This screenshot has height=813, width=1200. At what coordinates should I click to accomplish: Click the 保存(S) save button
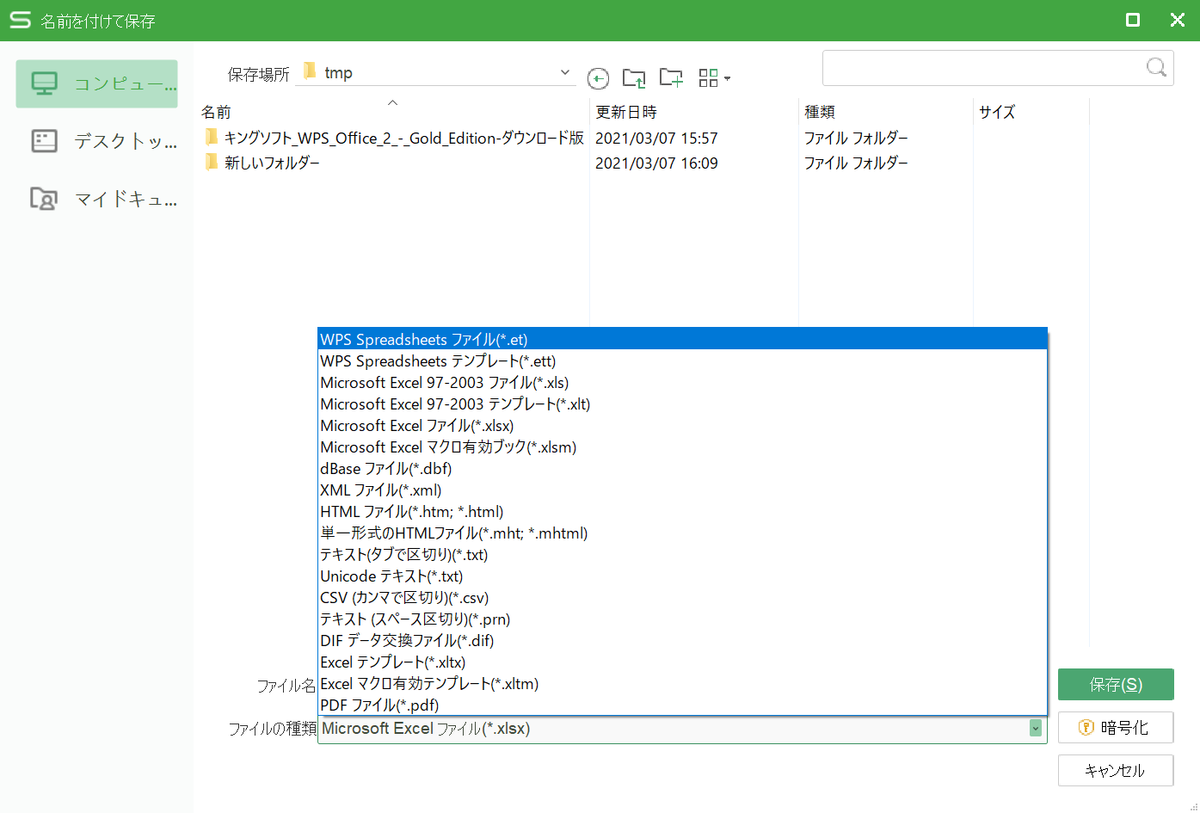point(1115,685)
